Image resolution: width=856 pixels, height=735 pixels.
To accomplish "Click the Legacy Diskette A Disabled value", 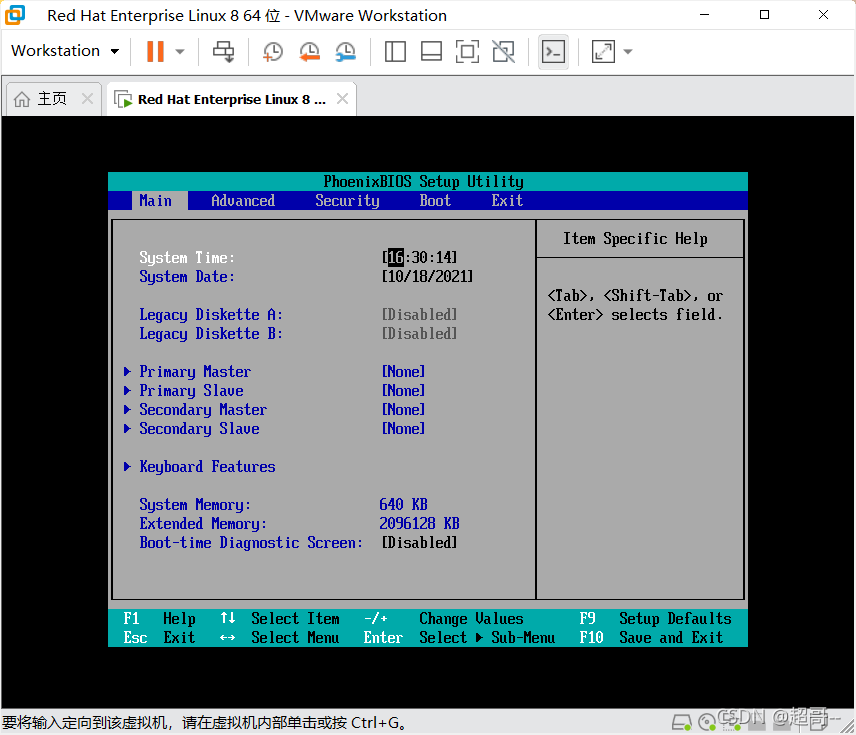I will coord(419,315).
